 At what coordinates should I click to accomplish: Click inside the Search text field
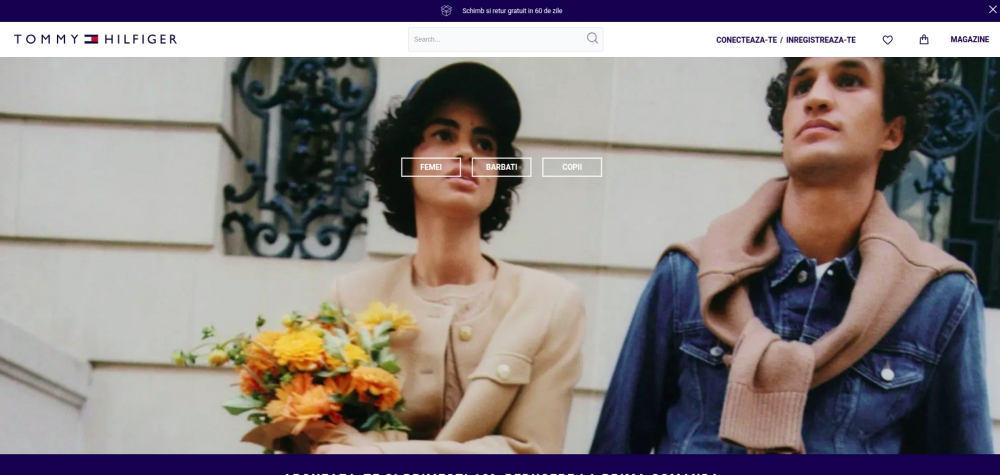click(x=495, y=40)
